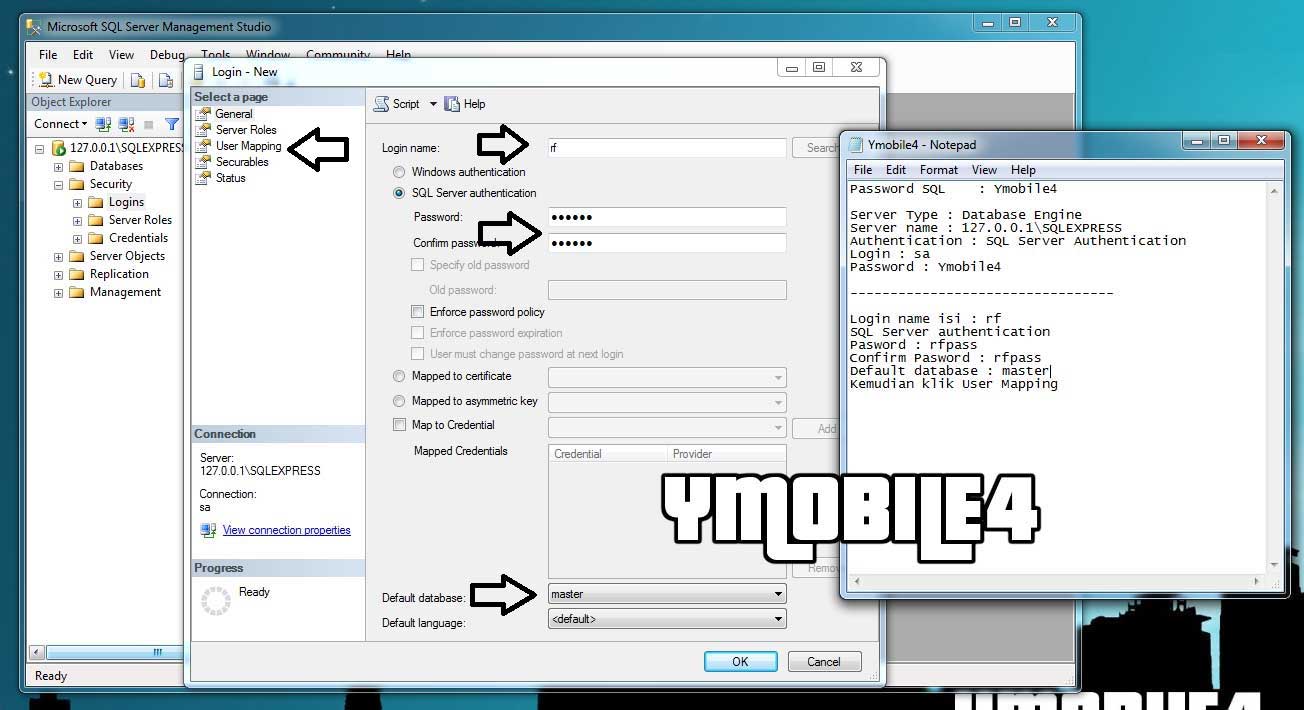Click the OK button
The height and width of the screenshot is (710, 1304).
740,661
